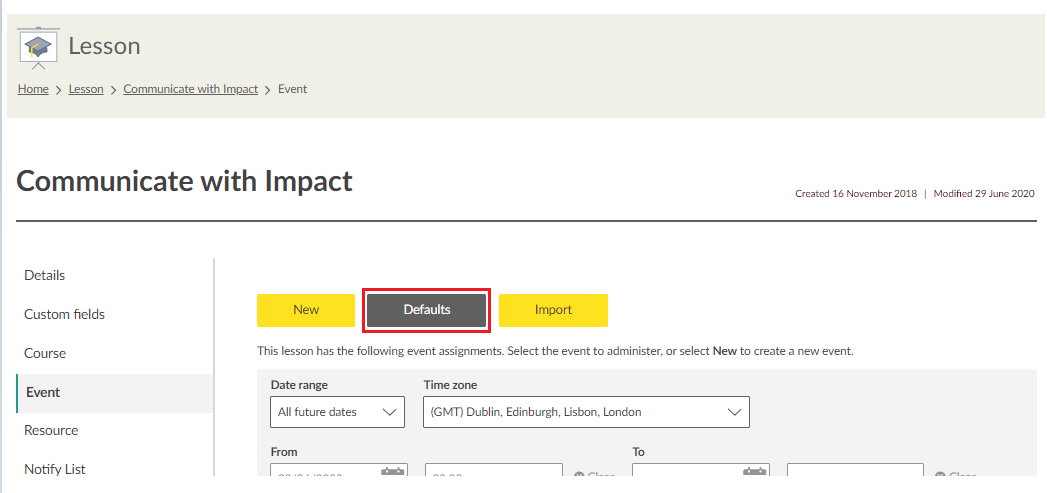Expand the Date range dropdown
Image resolution: width=1047 pixels, height=493 pixels.
click(337, 412)
